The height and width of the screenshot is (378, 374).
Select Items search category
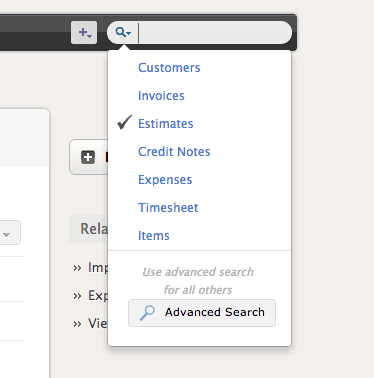pos(154,236)
